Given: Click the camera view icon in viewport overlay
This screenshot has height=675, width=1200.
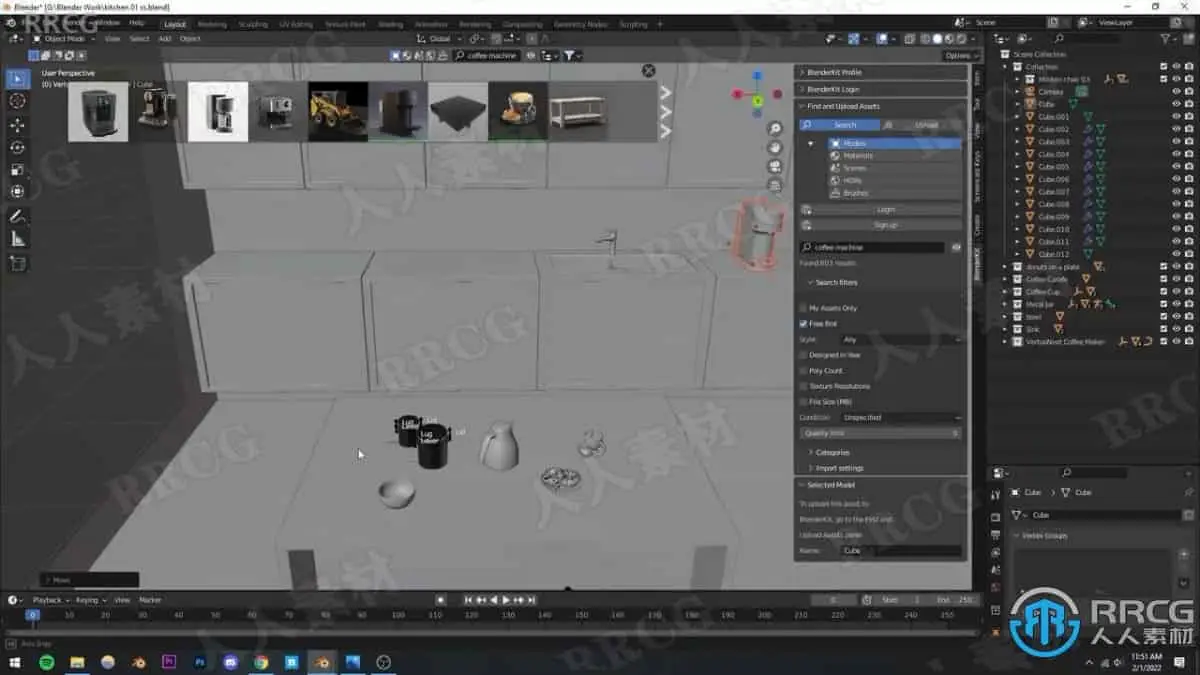Looking at the screenshot, I should tap(776, 167).
